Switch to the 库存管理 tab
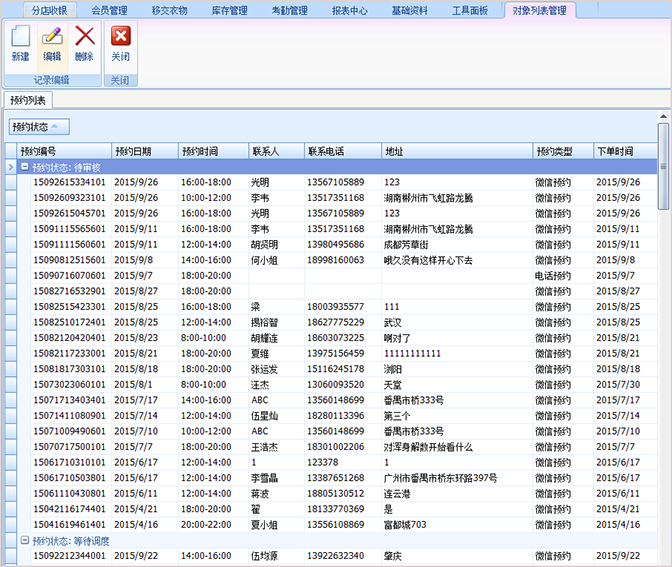This screenshot has height=567, width=672. point(229,10)
